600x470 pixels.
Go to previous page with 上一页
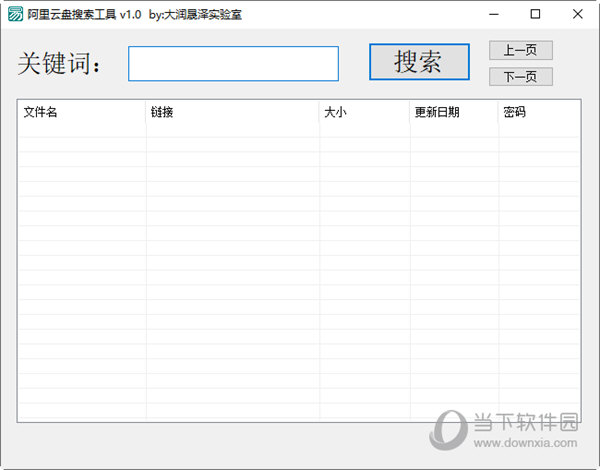(520, 50)
